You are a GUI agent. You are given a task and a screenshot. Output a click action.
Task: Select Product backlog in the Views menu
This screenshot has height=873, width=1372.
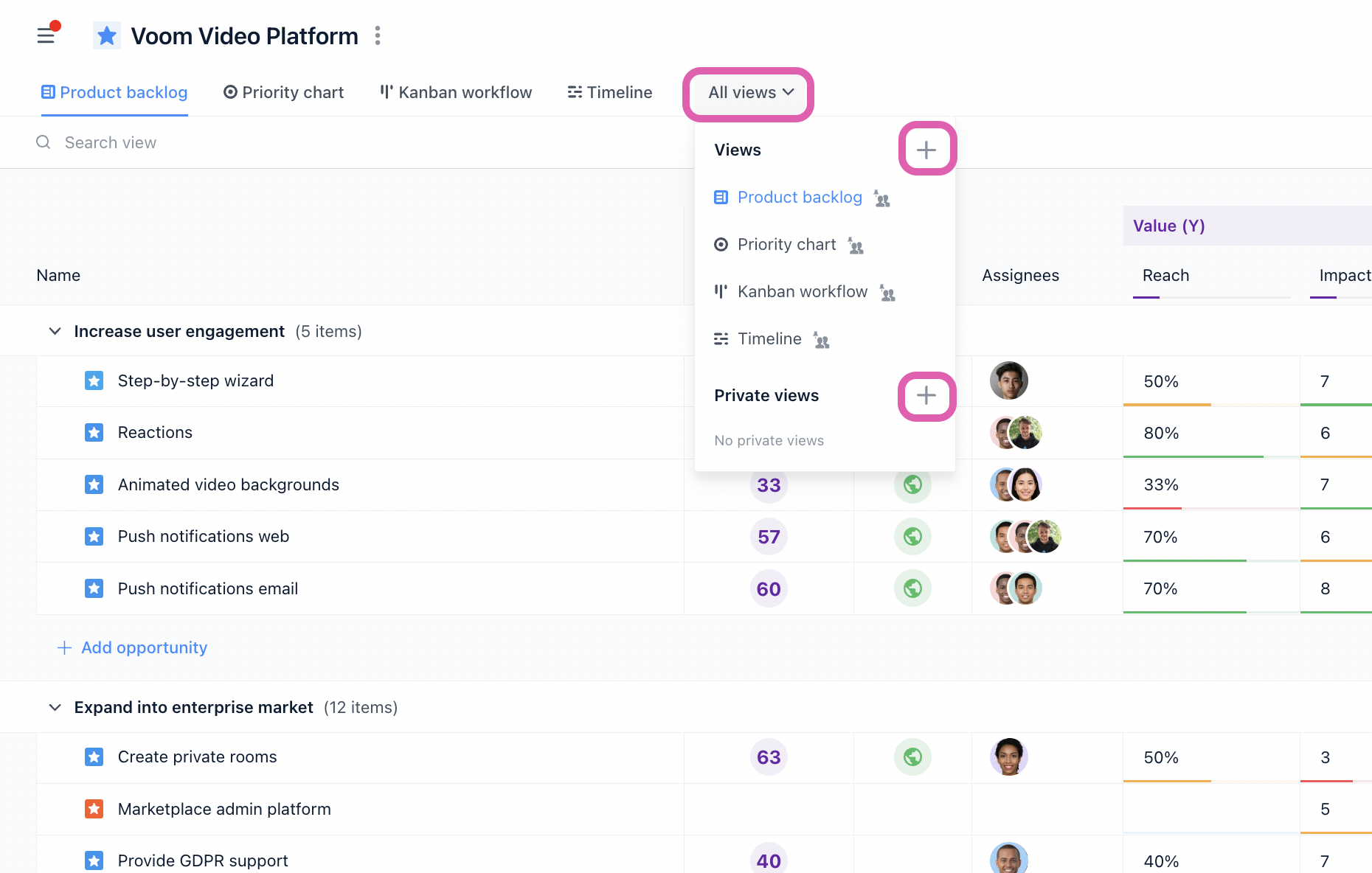point(800,197)
